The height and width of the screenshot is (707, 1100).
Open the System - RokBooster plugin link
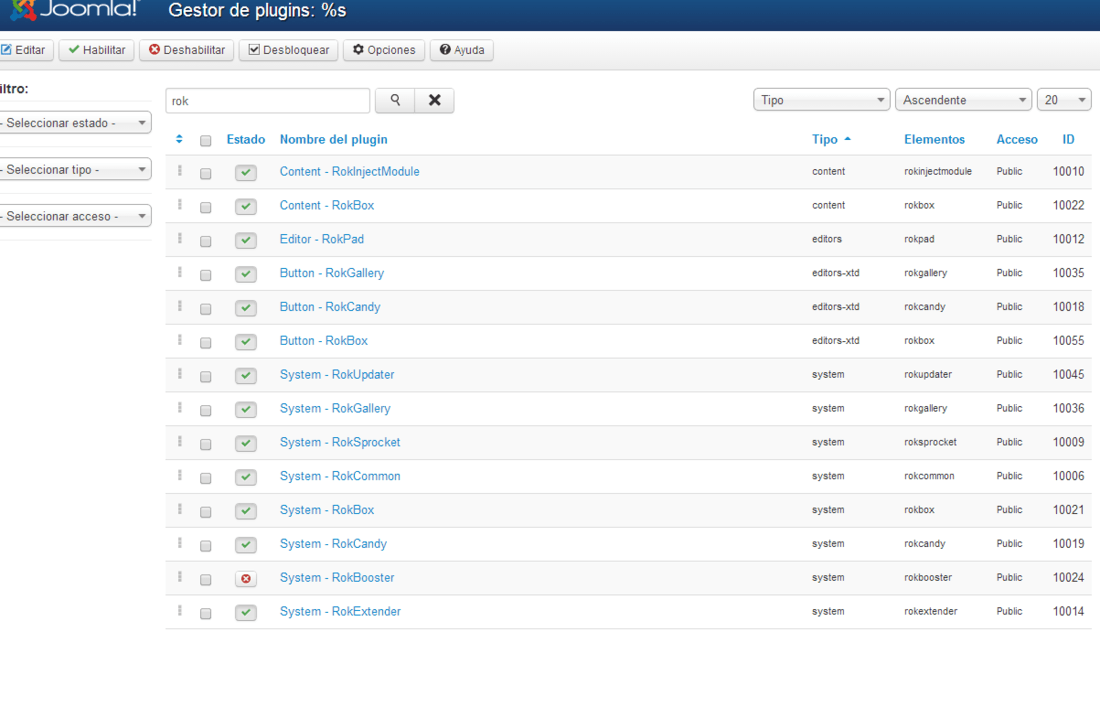point(337,578)
